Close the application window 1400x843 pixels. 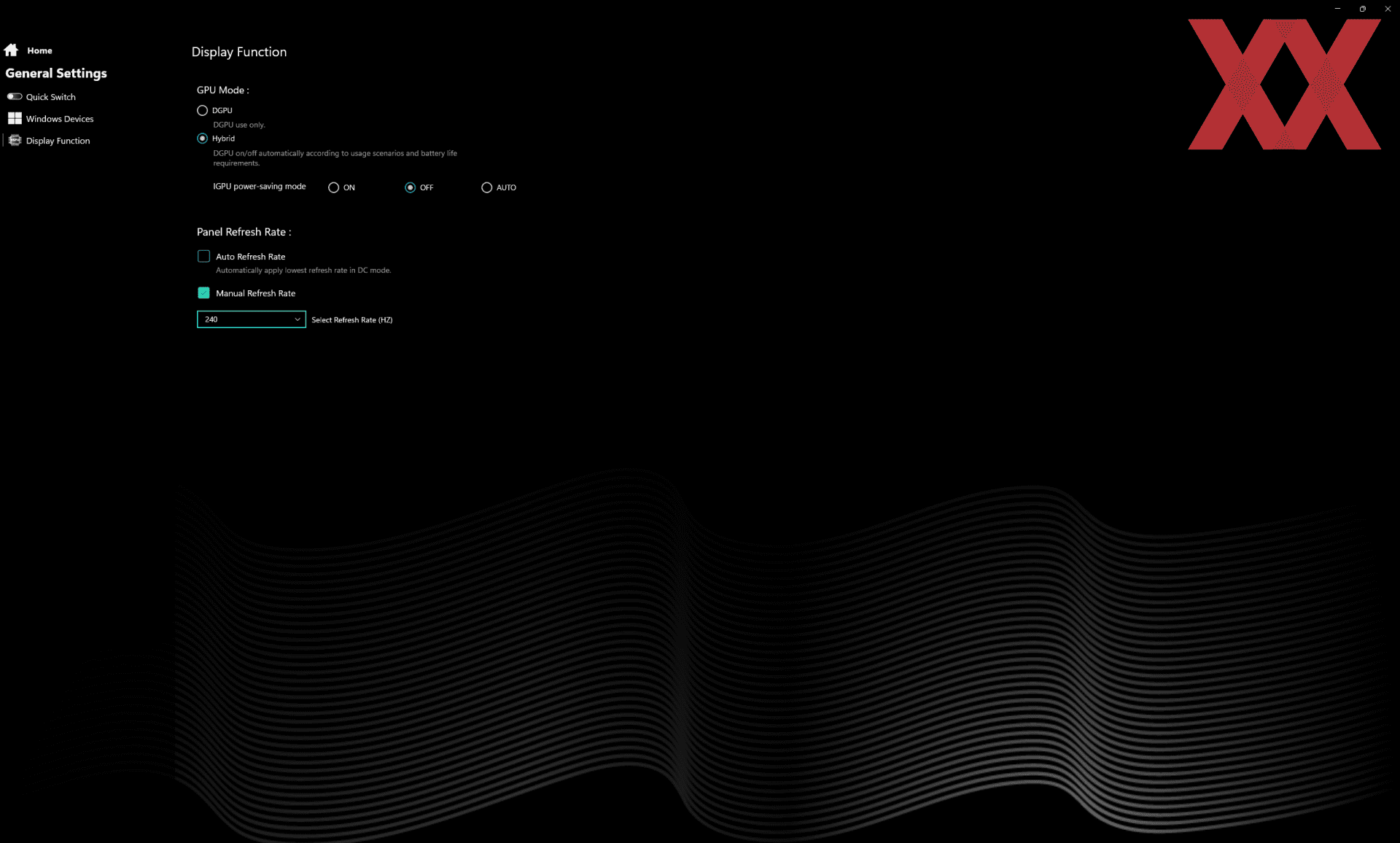[1388, 9]
